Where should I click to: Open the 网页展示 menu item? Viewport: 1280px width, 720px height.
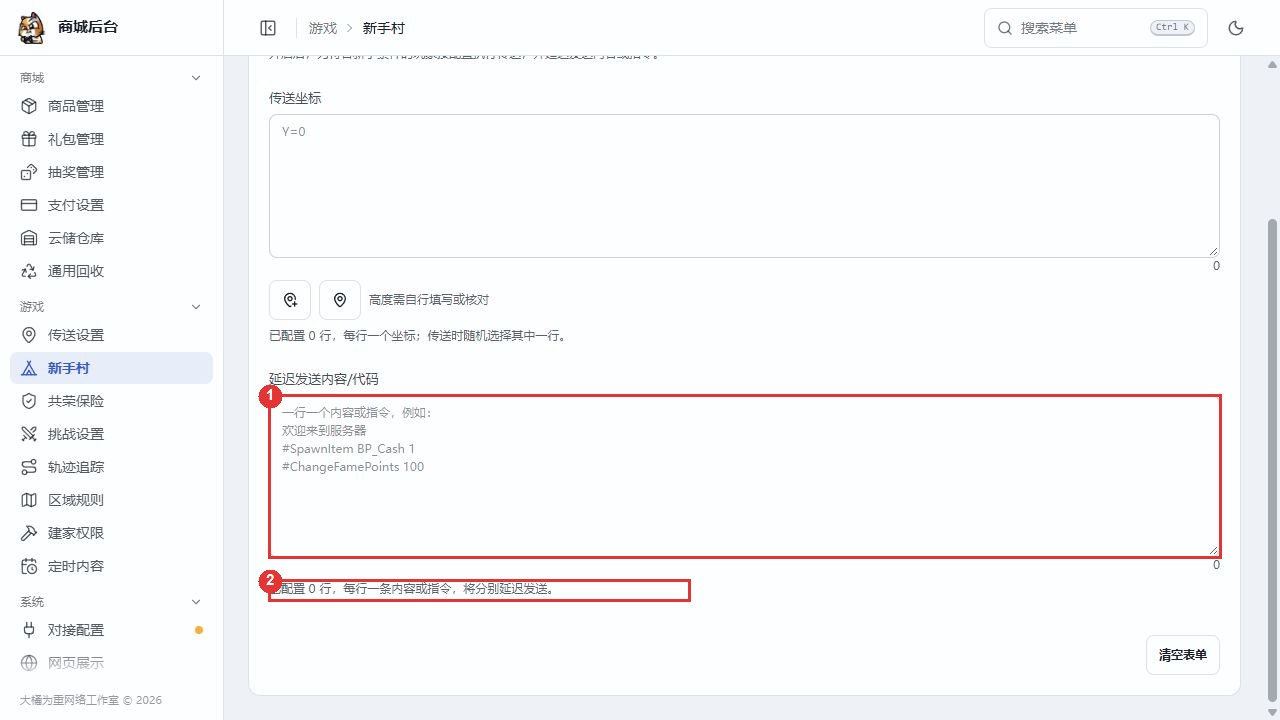pyautogui.click(x=111, y=663)
